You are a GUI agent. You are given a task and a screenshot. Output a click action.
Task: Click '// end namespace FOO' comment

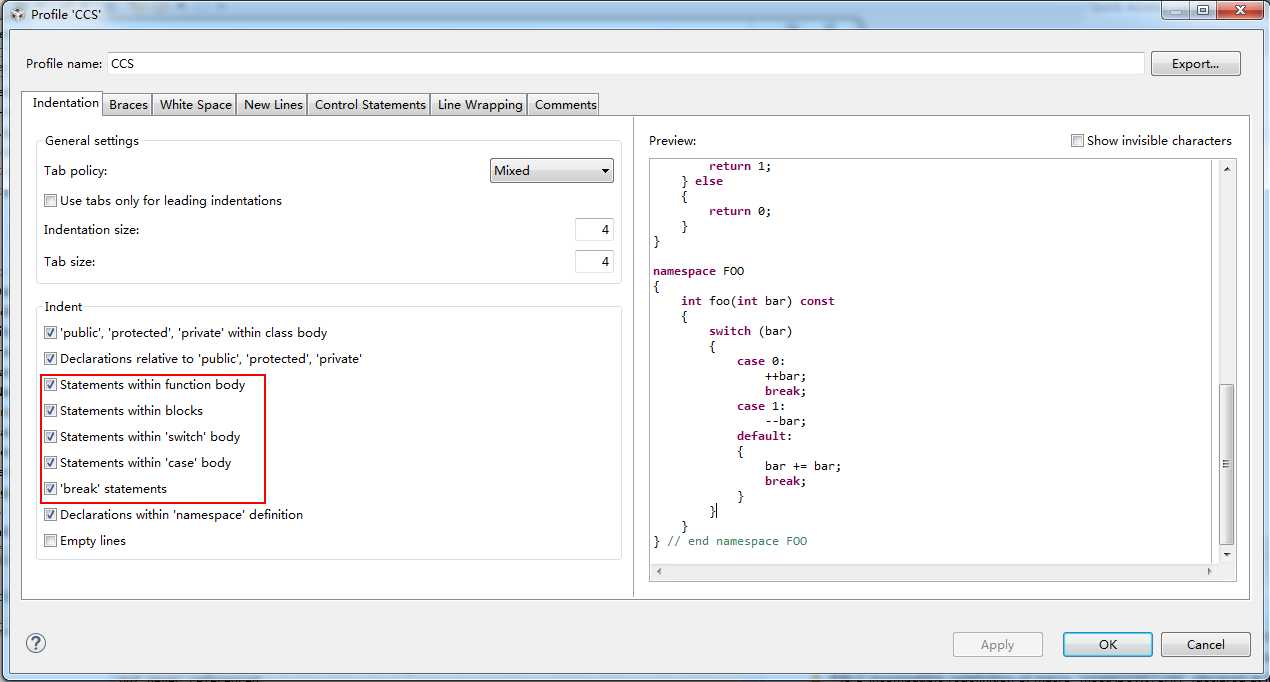737,541
